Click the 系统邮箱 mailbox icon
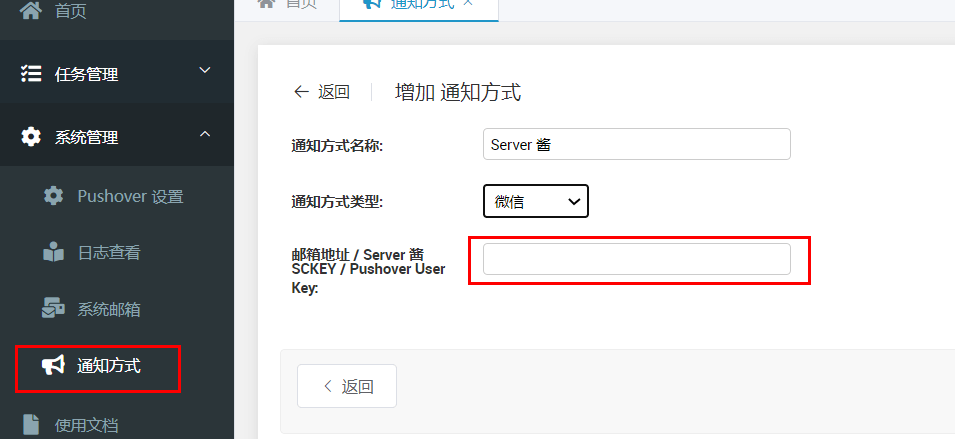This screenshot has width=955, height=439. 54,308
